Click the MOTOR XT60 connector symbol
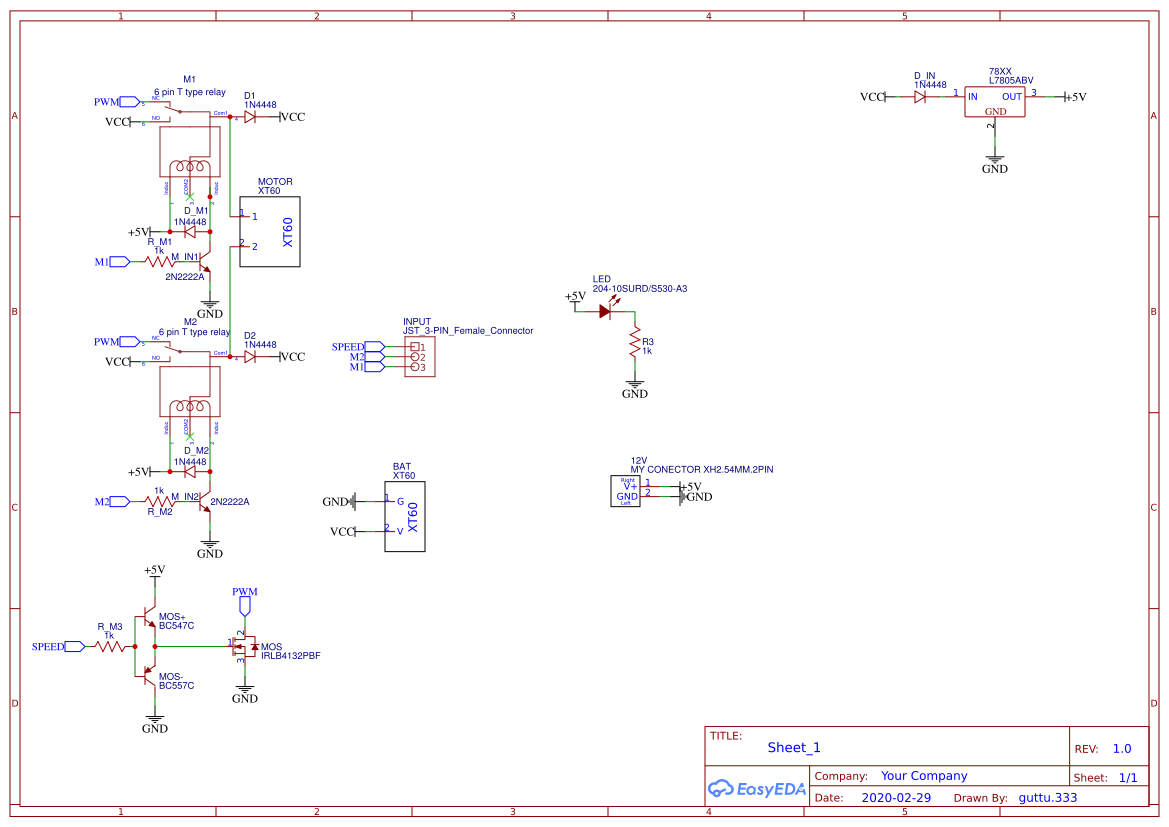Viewport: 1169px width, 827px height. pos(270,231)
